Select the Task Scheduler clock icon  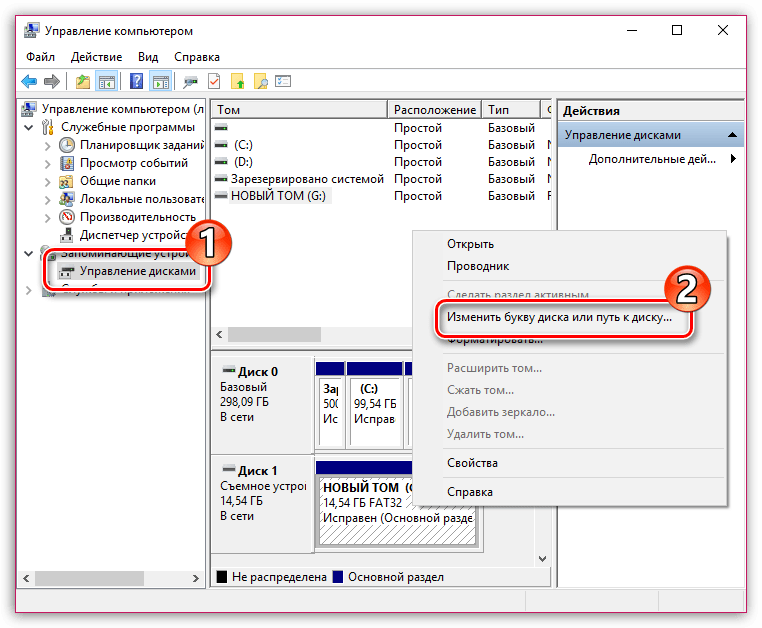point(67,145)
